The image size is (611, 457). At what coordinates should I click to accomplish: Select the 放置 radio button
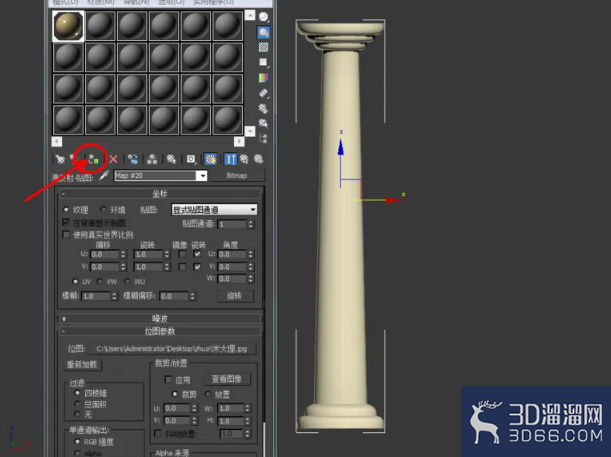click(208, 394)
